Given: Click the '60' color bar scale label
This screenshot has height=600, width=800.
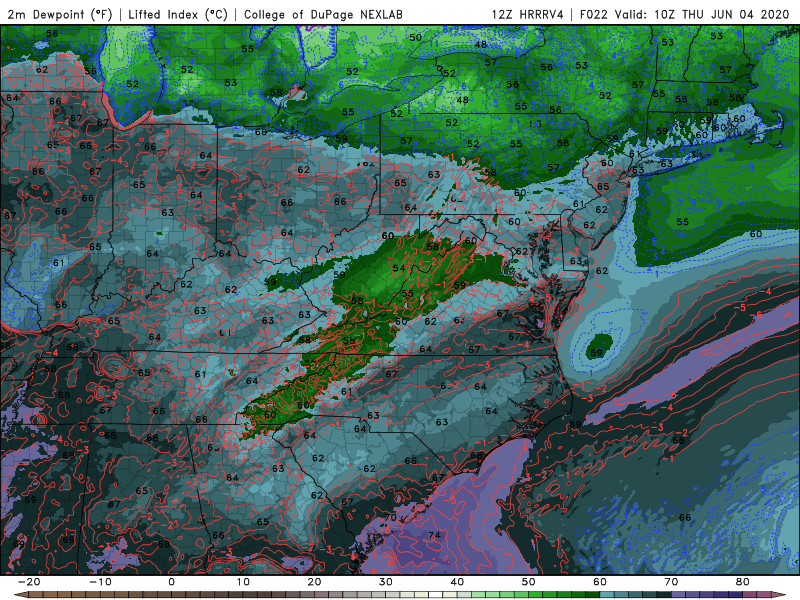Looking at the screenshot, I should [600, 582].
